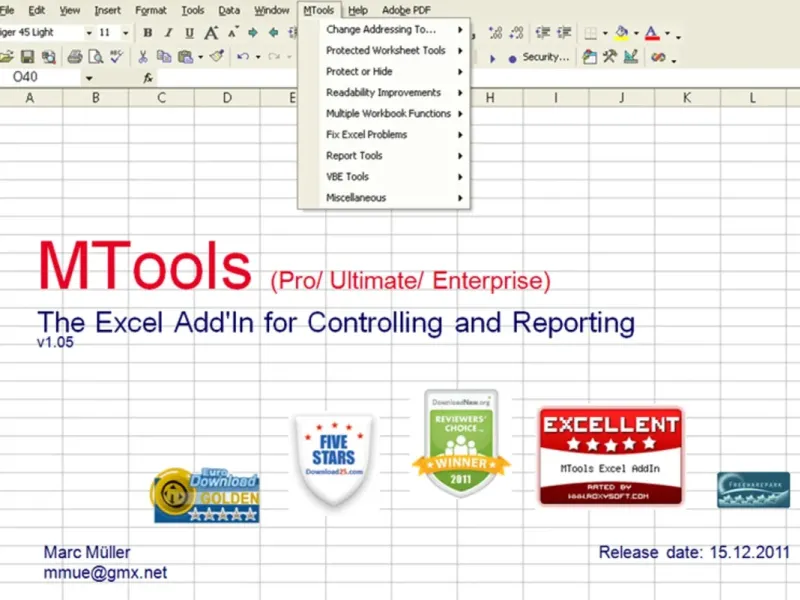This screenshot has height=600, width=800.
Task: Open Report Tools submenu
Action: (384, 156)
